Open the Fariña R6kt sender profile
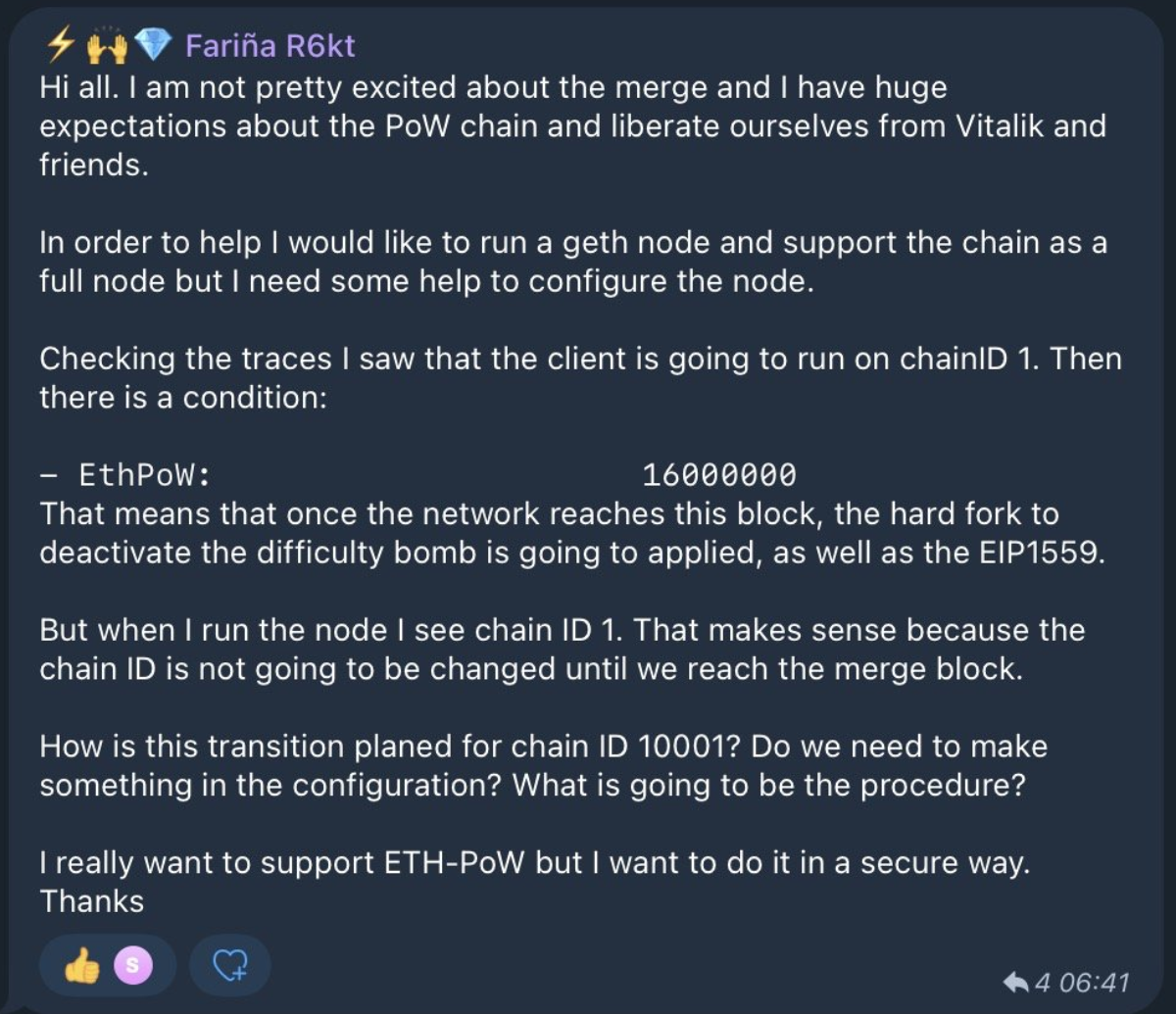 pyautogui.click(x=270, y=44)
